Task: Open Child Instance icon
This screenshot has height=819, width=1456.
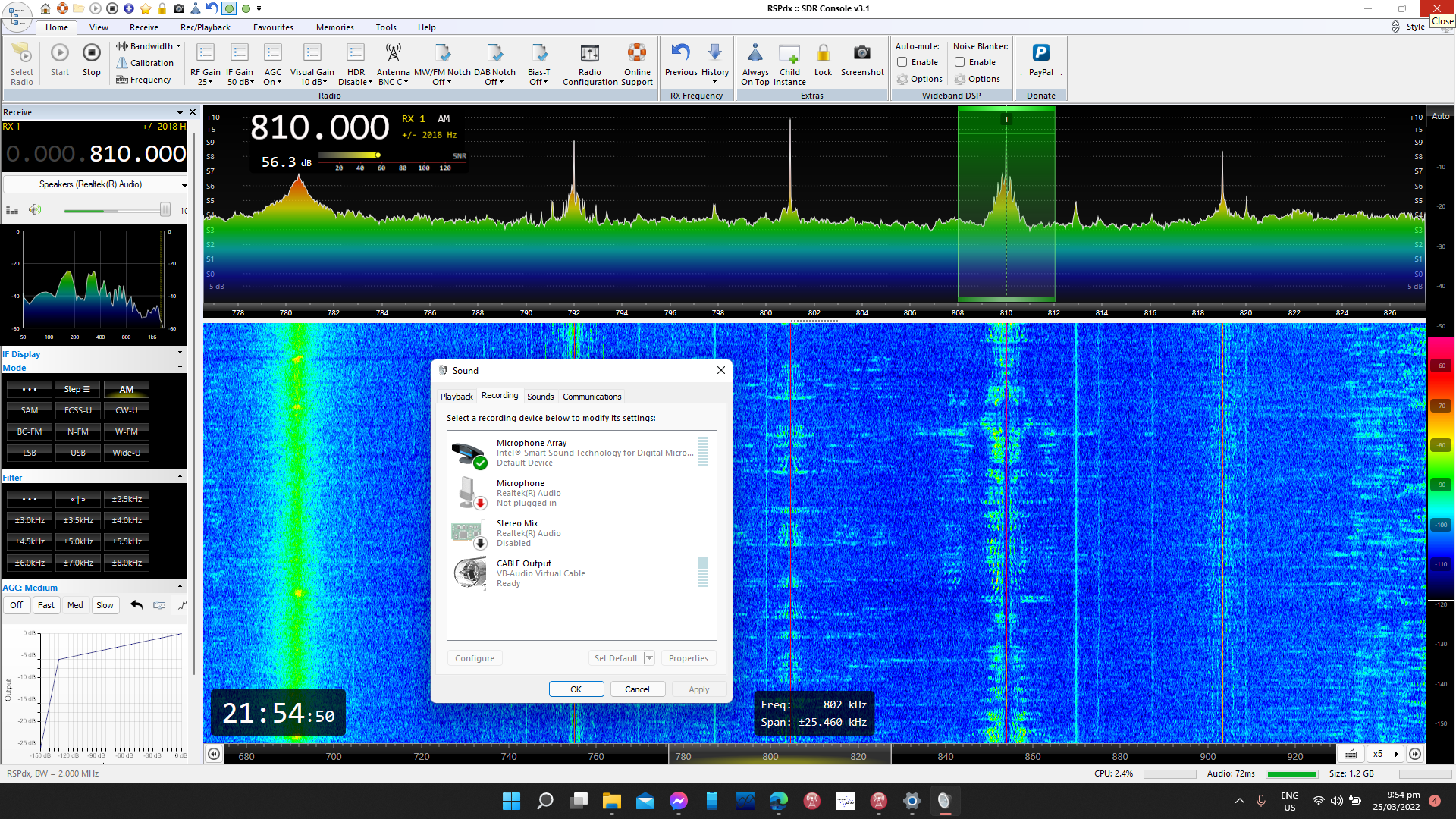Action: point(789,53)
